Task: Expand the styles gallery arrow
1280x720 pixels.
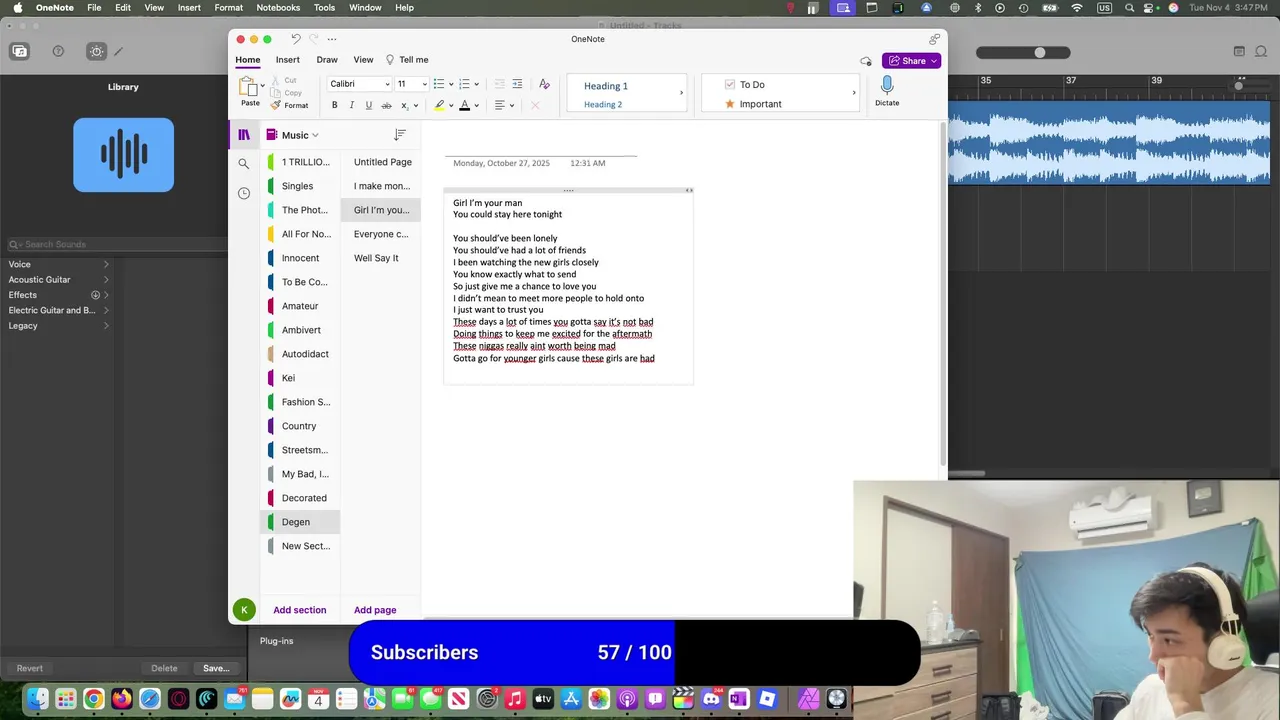Action: 682,93
